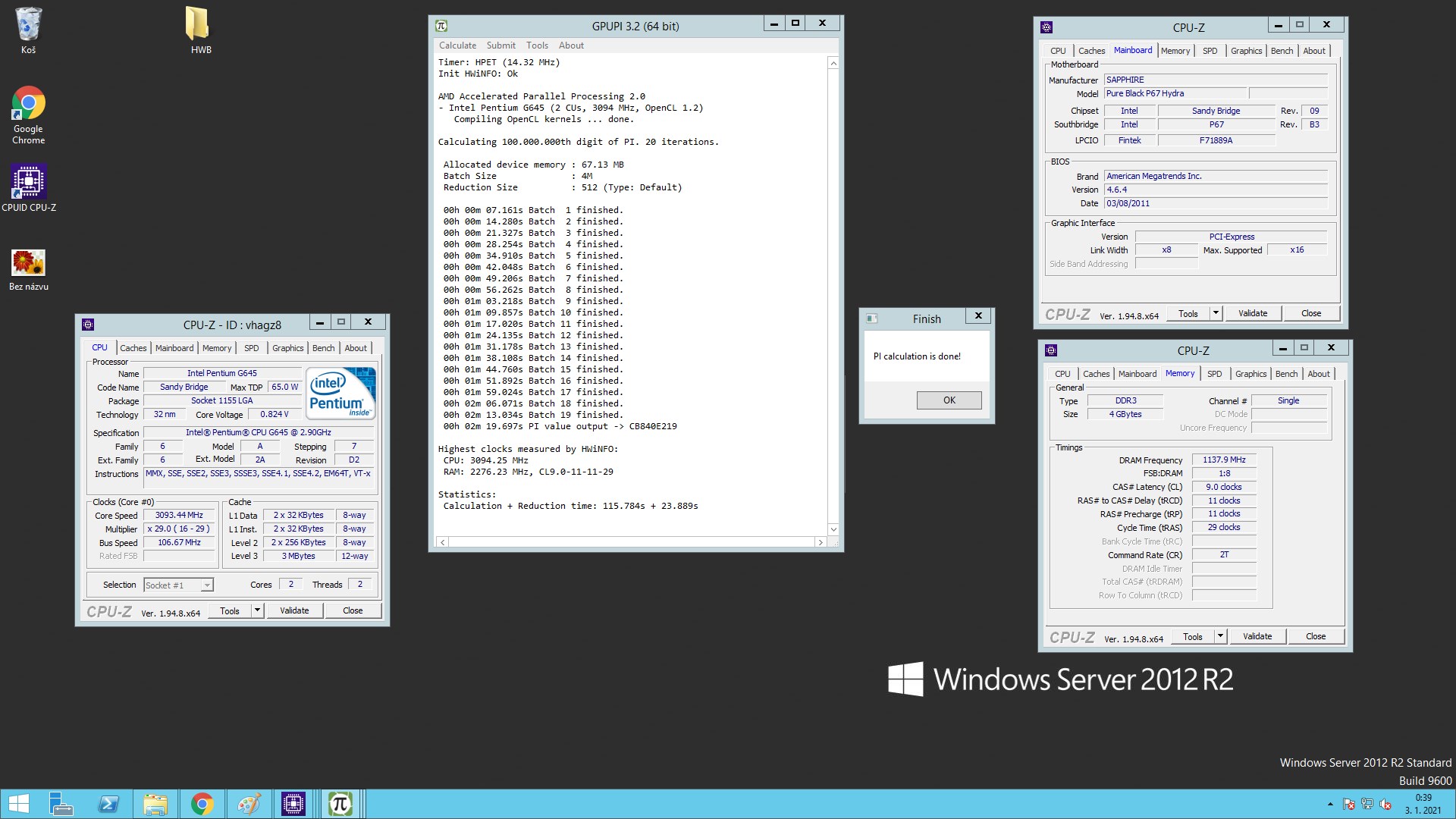This screenshot has width=1456, height=819.
Task: Click Calculation + Reduction time statistics line
Action: pyautogui.click(x=570, y=506)
